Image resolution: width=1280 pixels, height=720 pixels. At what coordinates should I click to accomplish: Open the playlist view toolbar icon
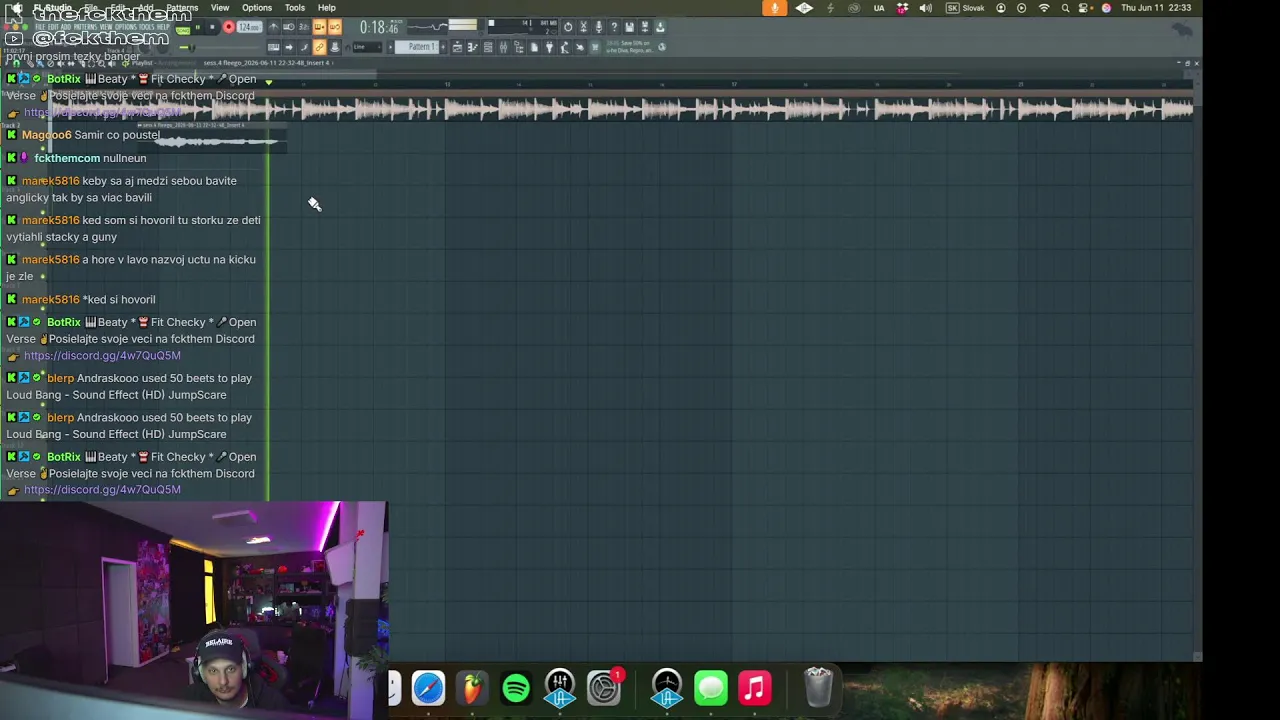457,47
